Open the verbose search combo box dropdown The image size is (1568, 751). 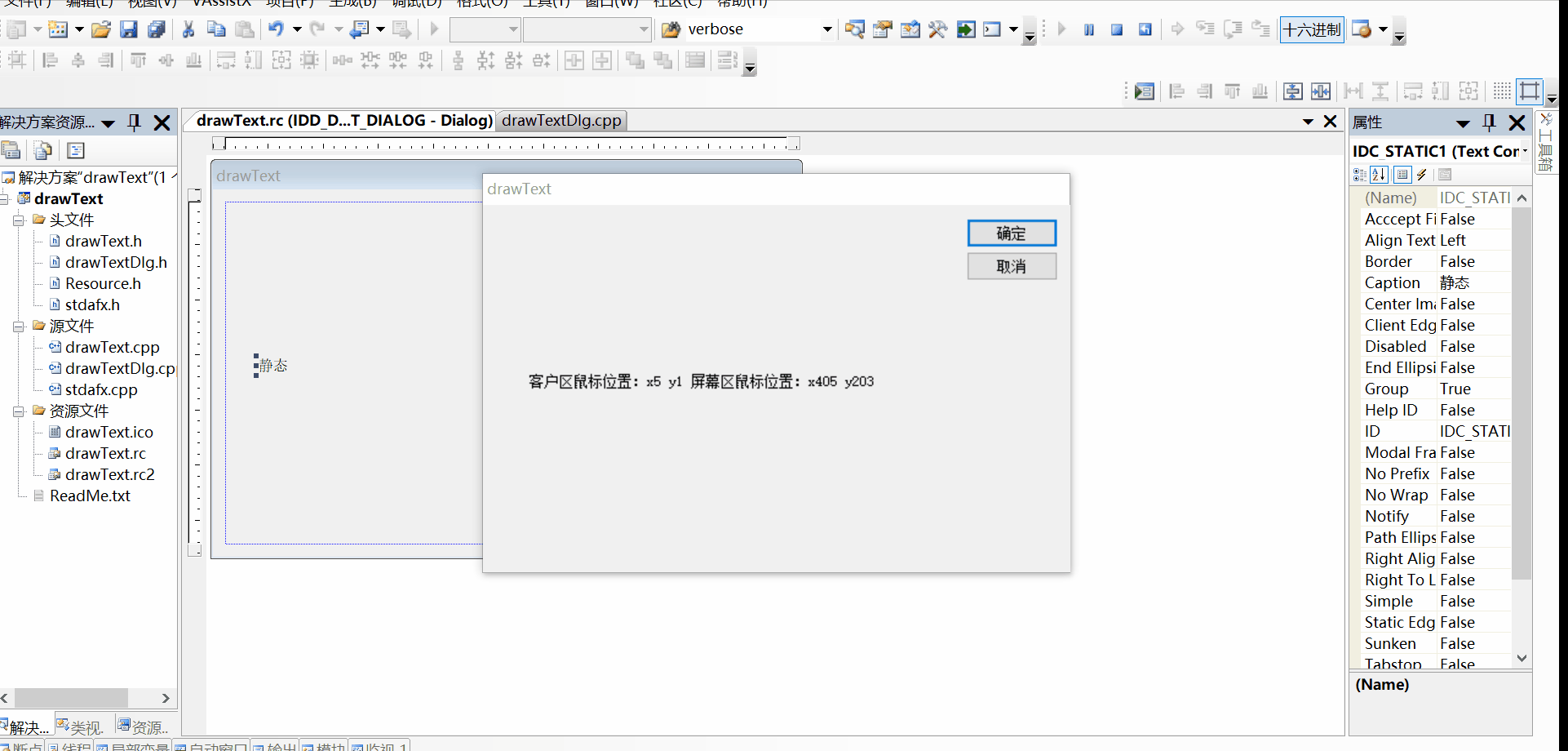click(827, 30)
